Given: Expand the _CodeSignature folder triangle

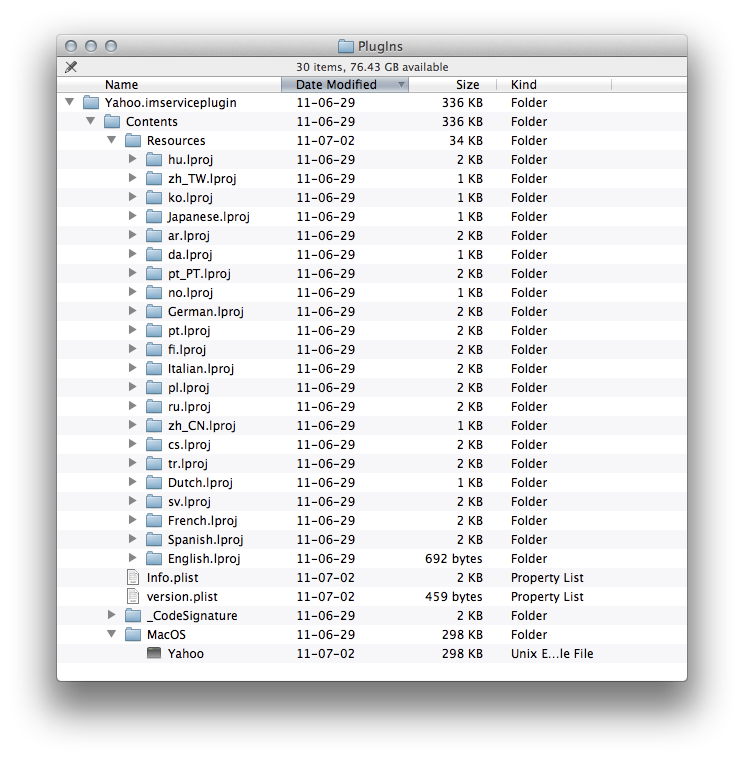Looking at the screenshot, I should click(111, 615).
